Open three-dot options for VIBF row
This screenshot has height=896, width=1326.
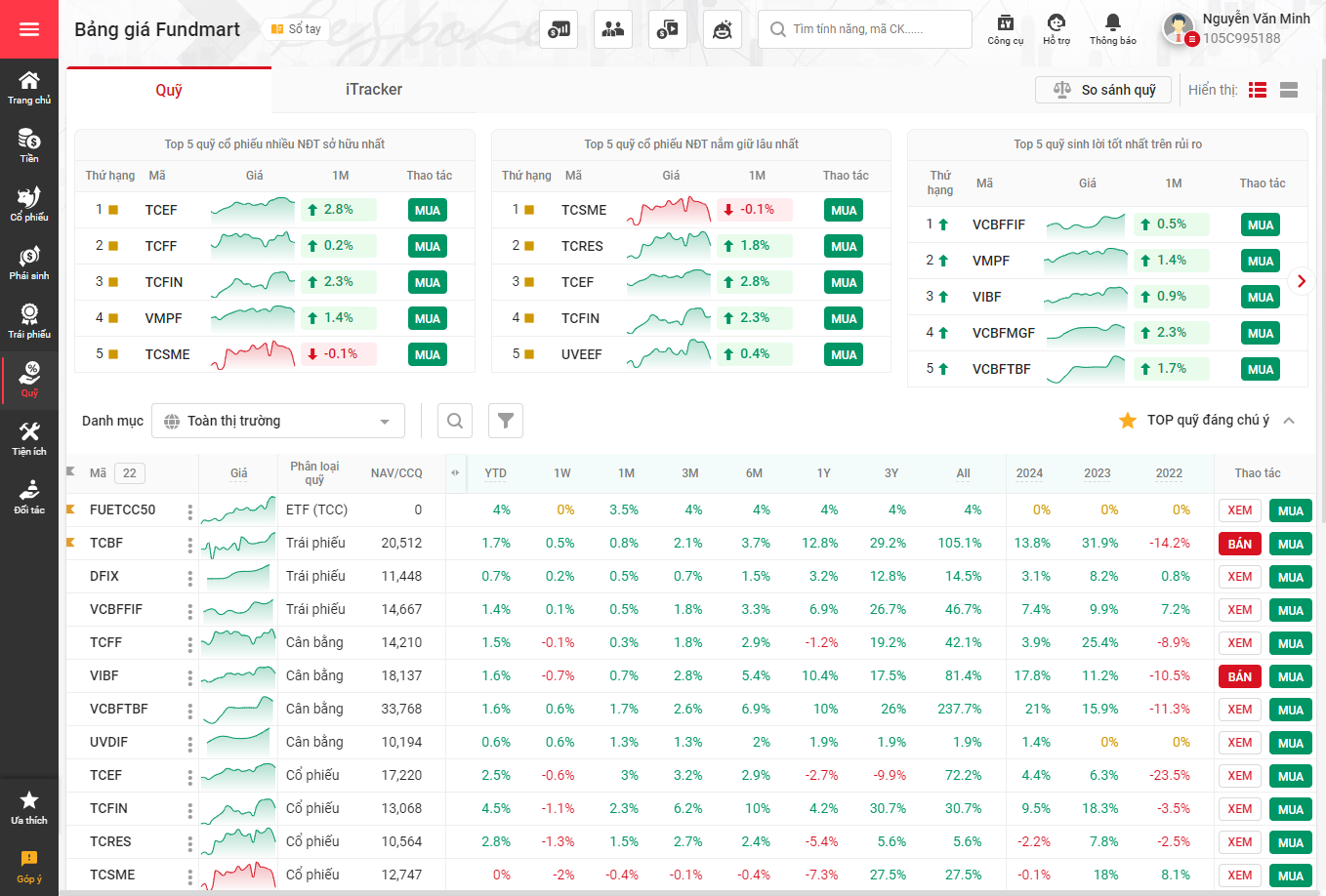[x=189, y=676]
